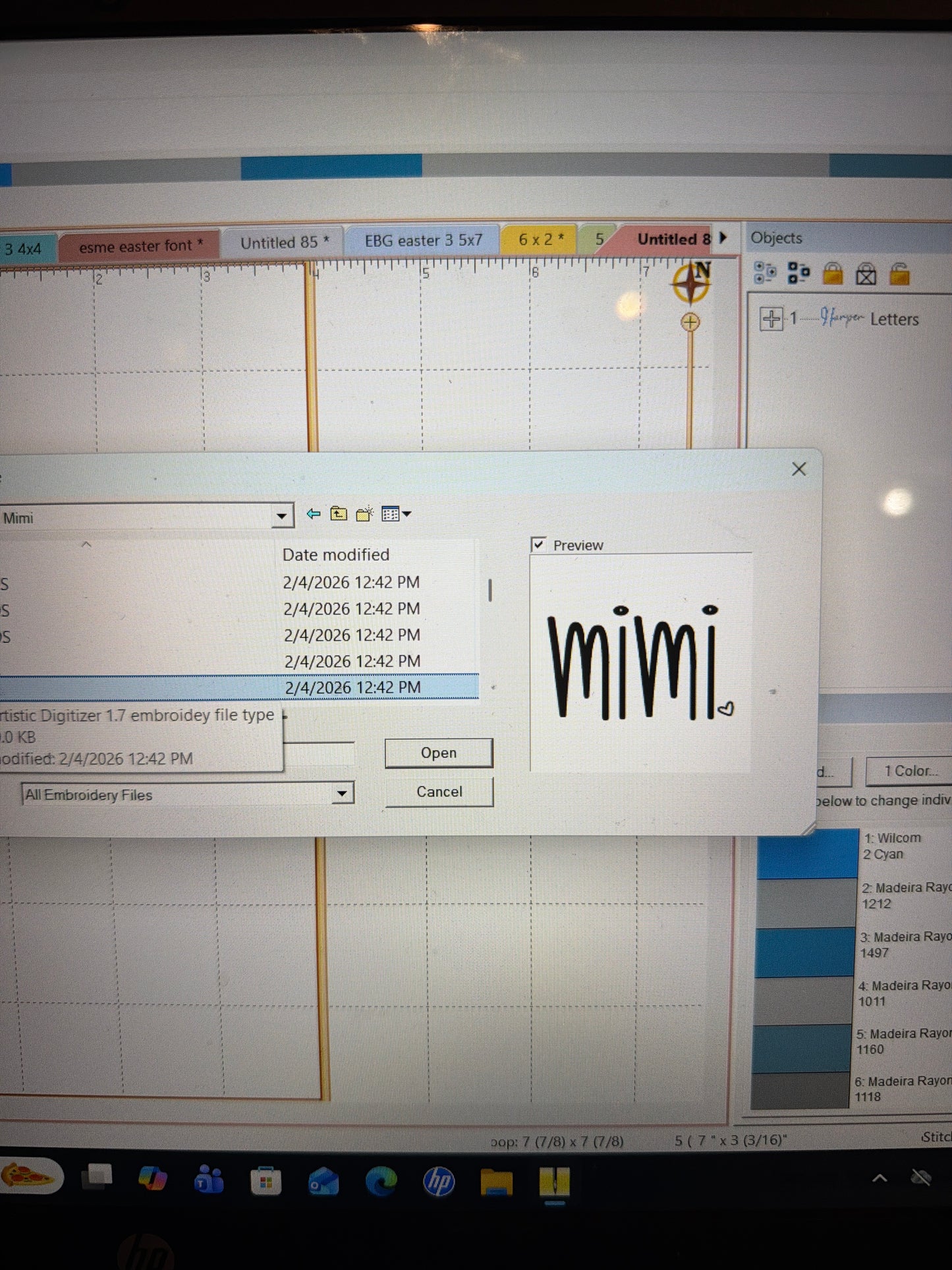
Task: Click the Cancel button
Action: pyautogui.click(x=439, y=792)
